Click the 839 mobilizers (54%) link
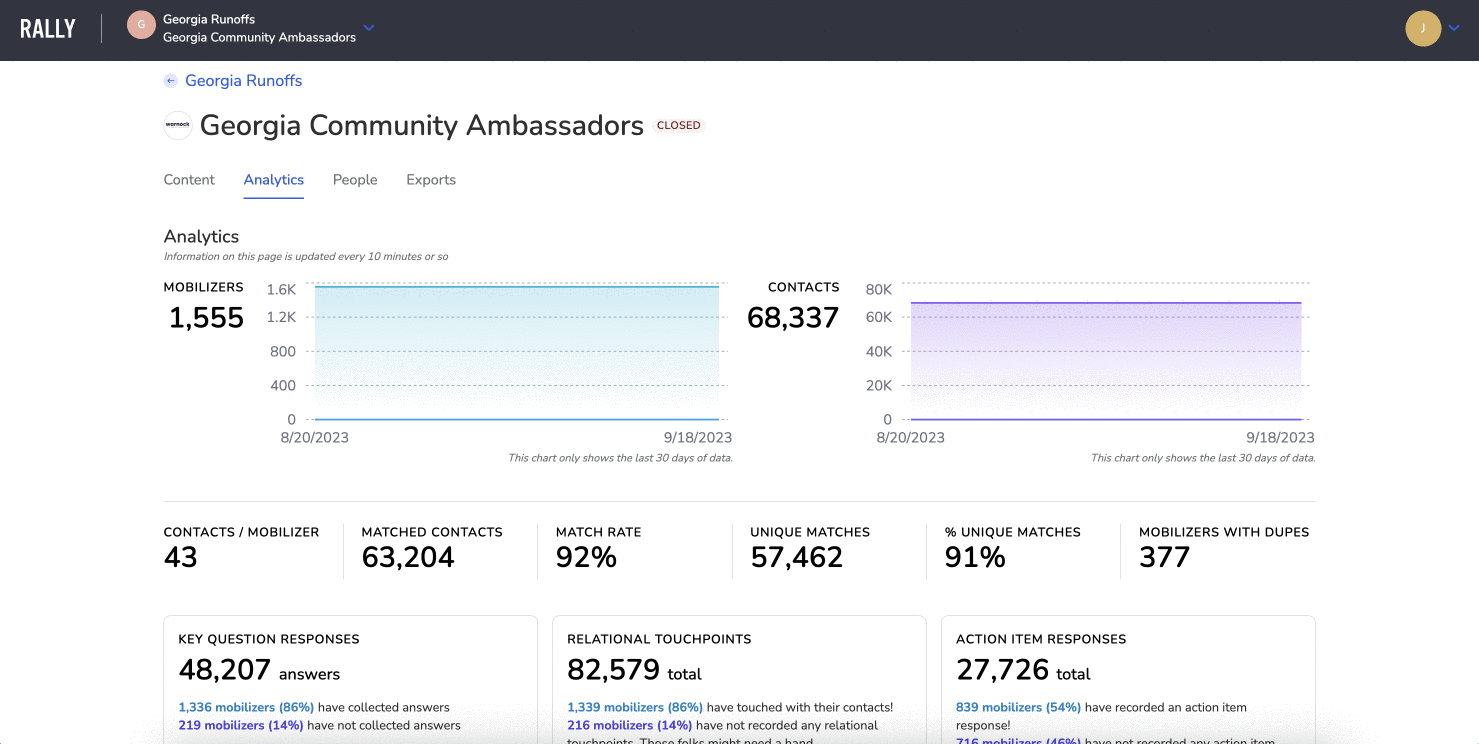Image resolution: width=1479 pixels, height=744 pixels. (x=1018, y=707)
